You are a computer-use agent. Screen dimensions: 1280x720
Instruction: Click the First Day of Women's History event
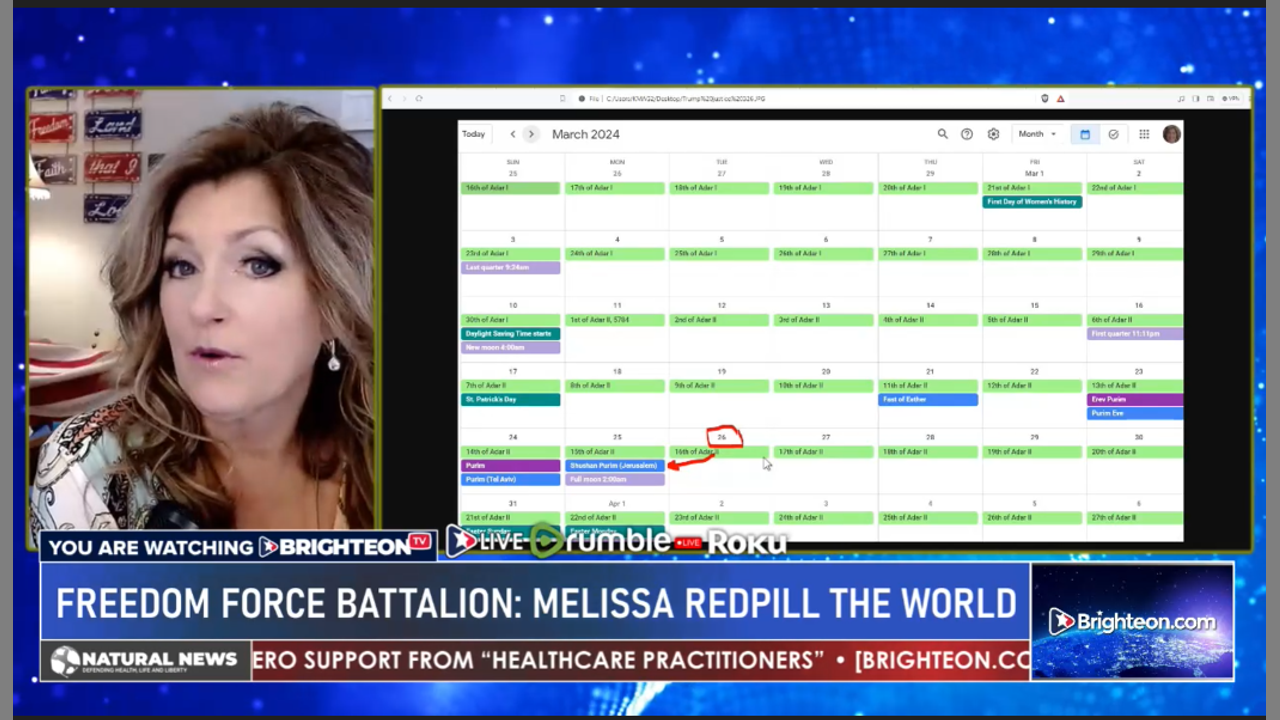pos(1032,202)
